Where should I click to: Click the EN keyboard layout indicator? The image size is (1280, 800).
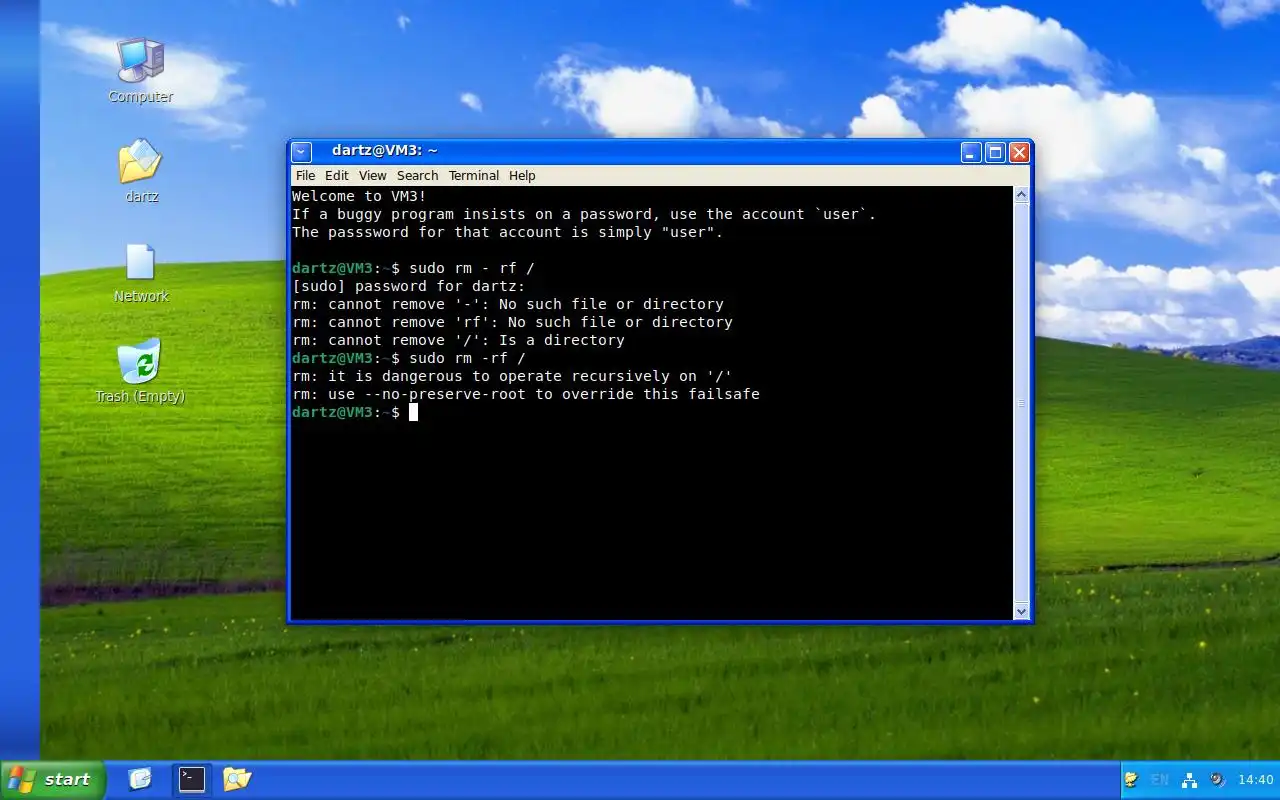click(1160, 780)
